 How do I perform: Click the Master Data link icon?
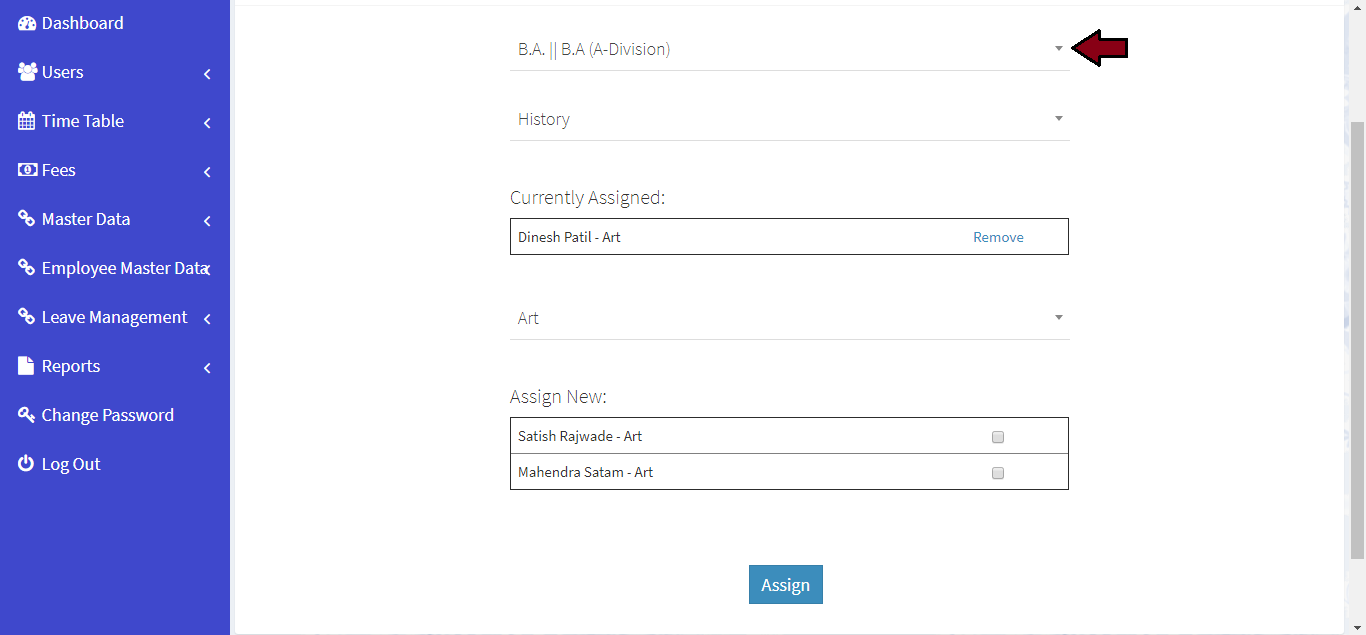click(x=27, y=219)
